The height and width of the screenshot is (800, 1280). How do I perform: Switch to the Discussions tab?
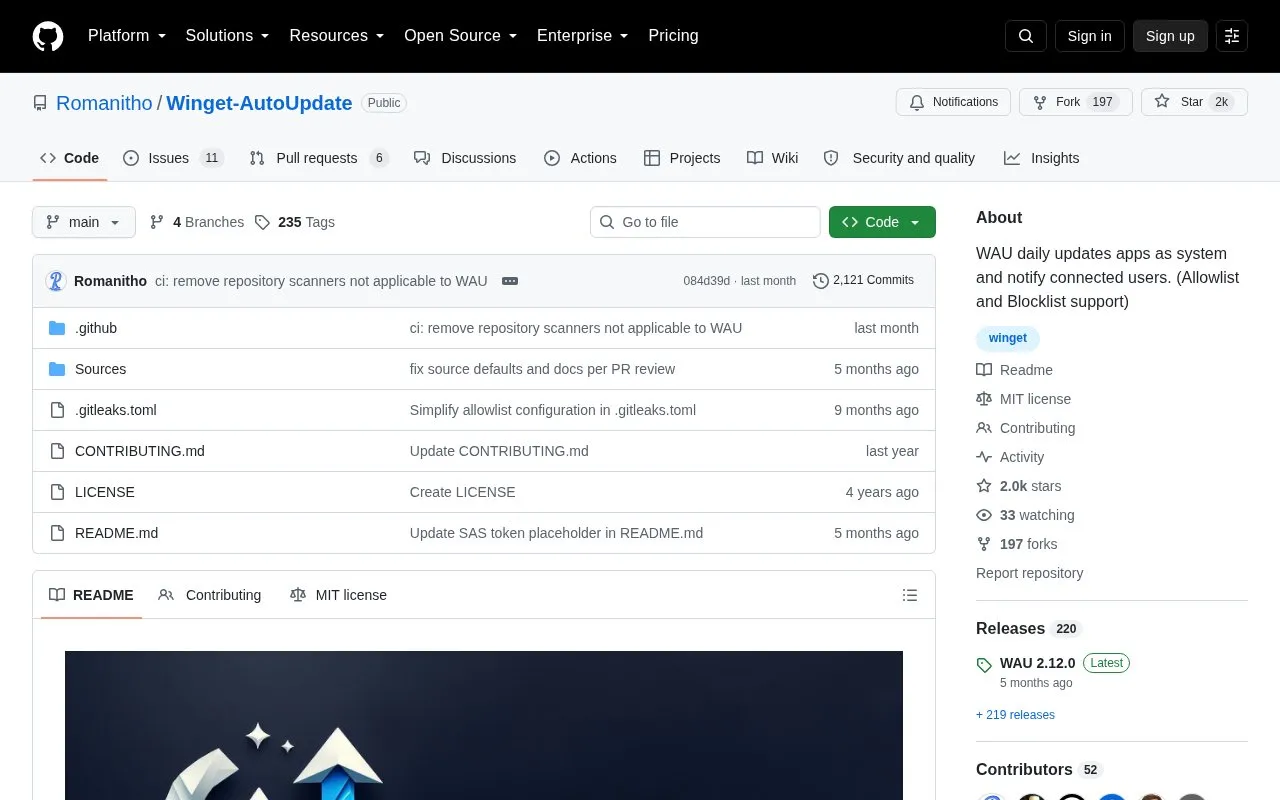pyautogui.click(x=465, y=158)
